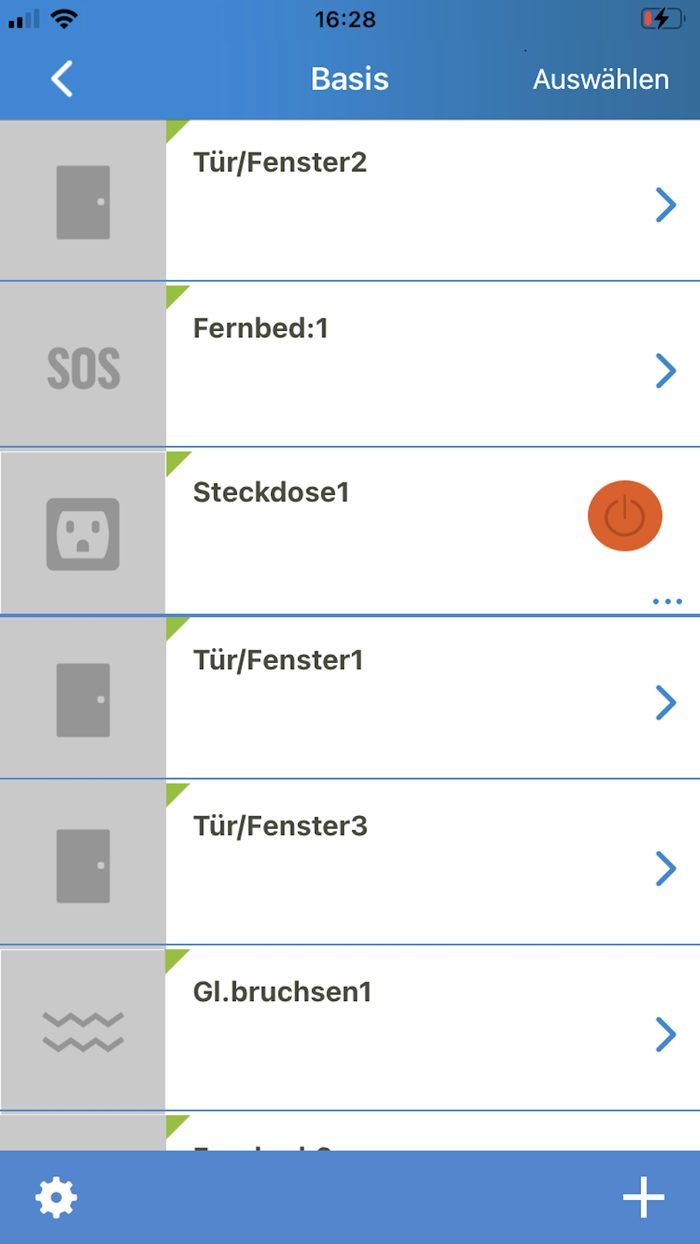Open Tür/Fenster1 chevron arrow
This screenshot has height=1244, width=700.
[666, 703]
